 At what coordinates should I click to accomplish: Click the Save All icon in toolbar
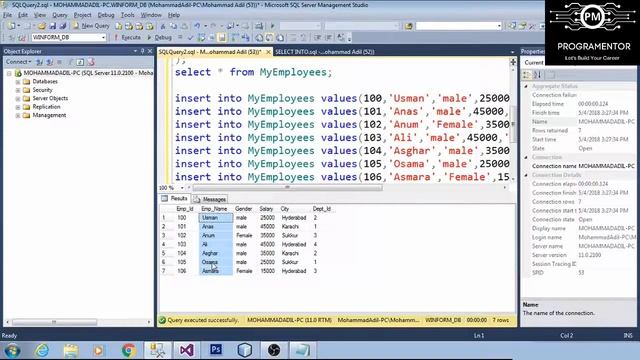(62, 26)
